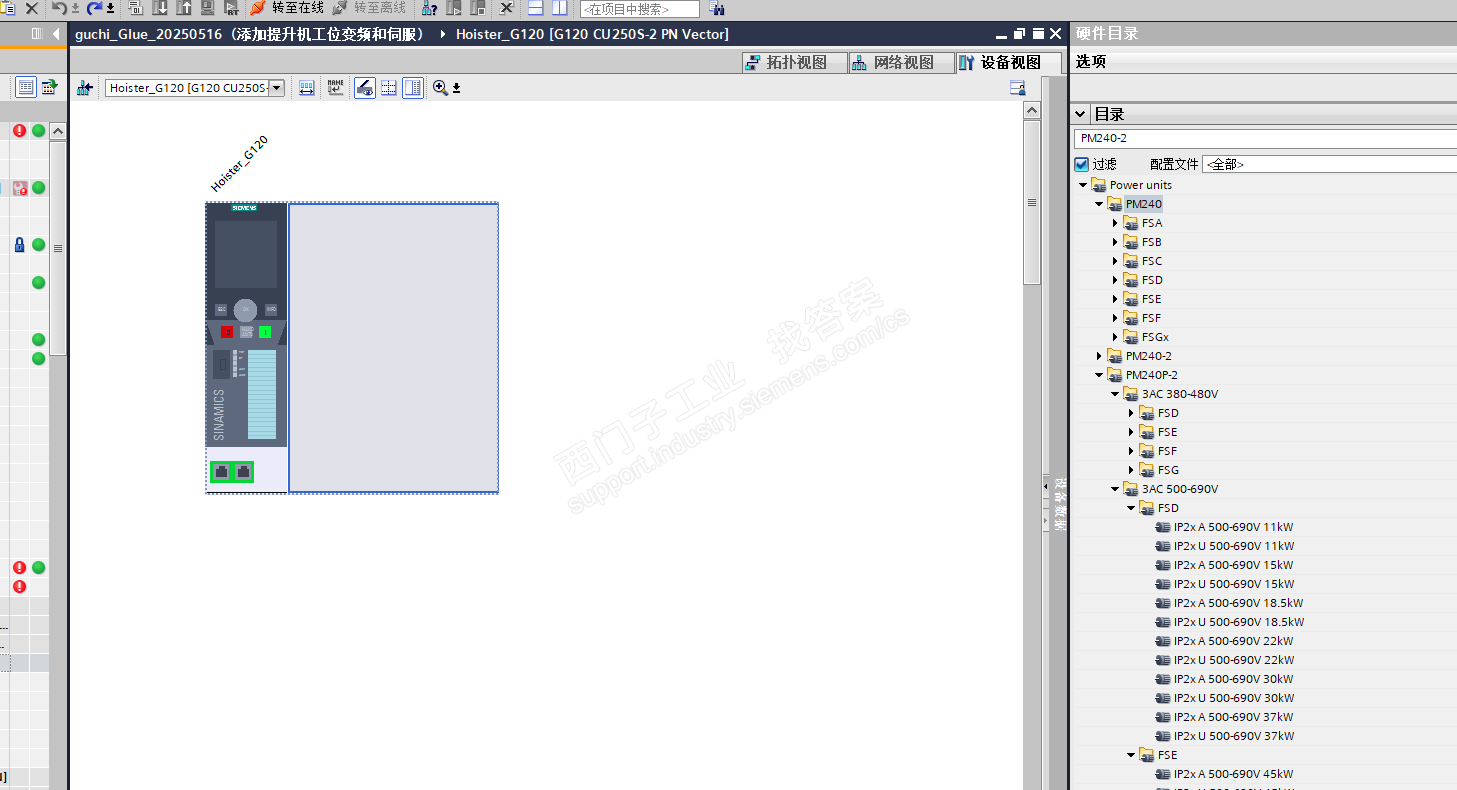Expand the FSA folder under PM240
This screenshot has height=790, width=1457.
point(1115,223)
